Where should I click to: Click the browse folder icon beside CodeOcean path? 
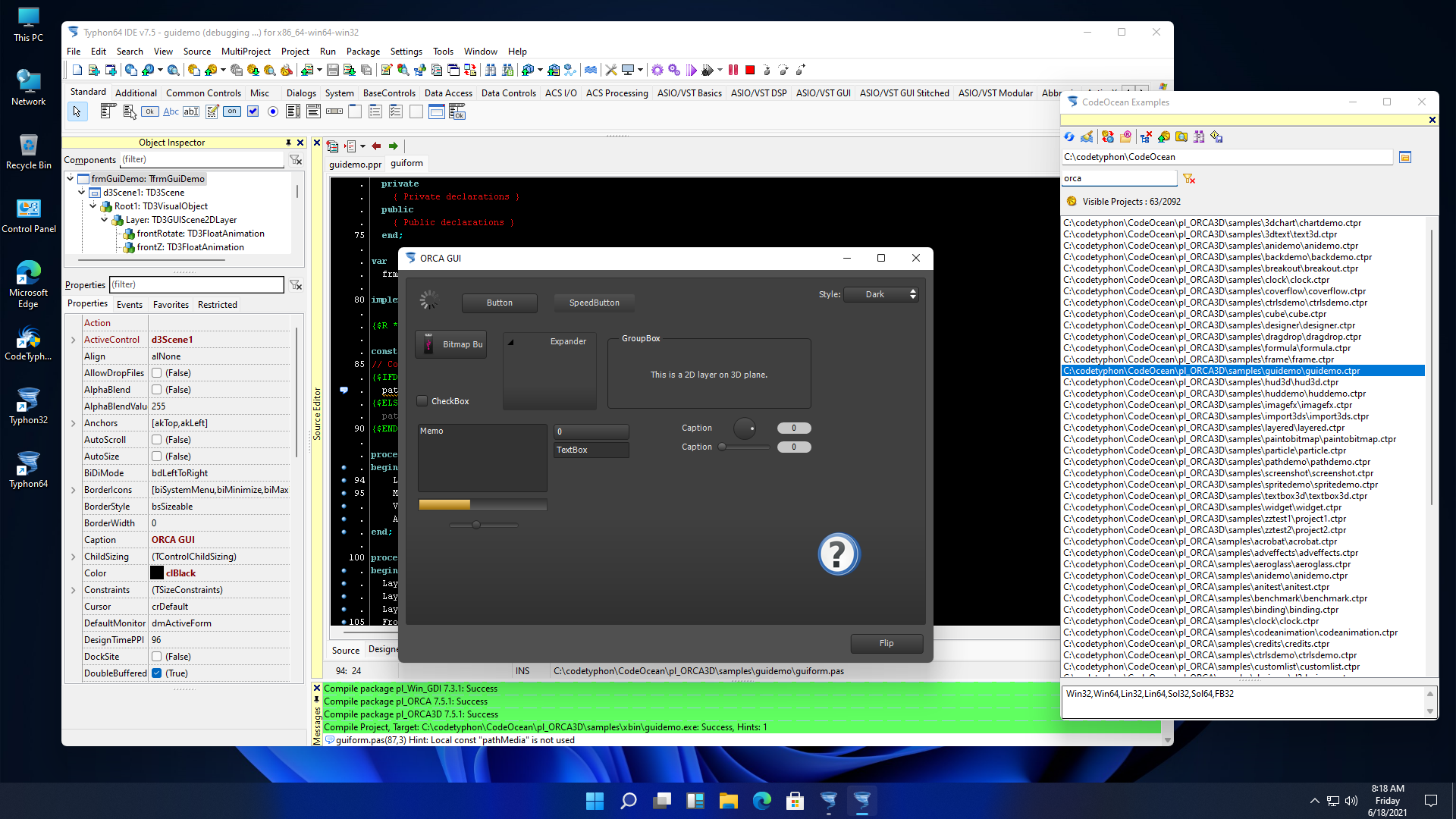pyautogui.click(x=1405, y=157)
